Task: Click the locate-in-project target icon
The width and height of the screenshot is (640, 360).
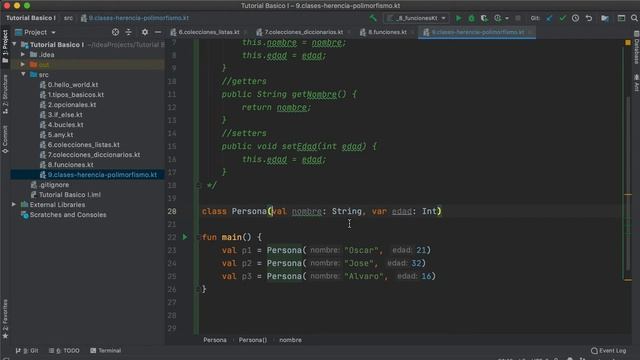Action: tap(116, 32)
